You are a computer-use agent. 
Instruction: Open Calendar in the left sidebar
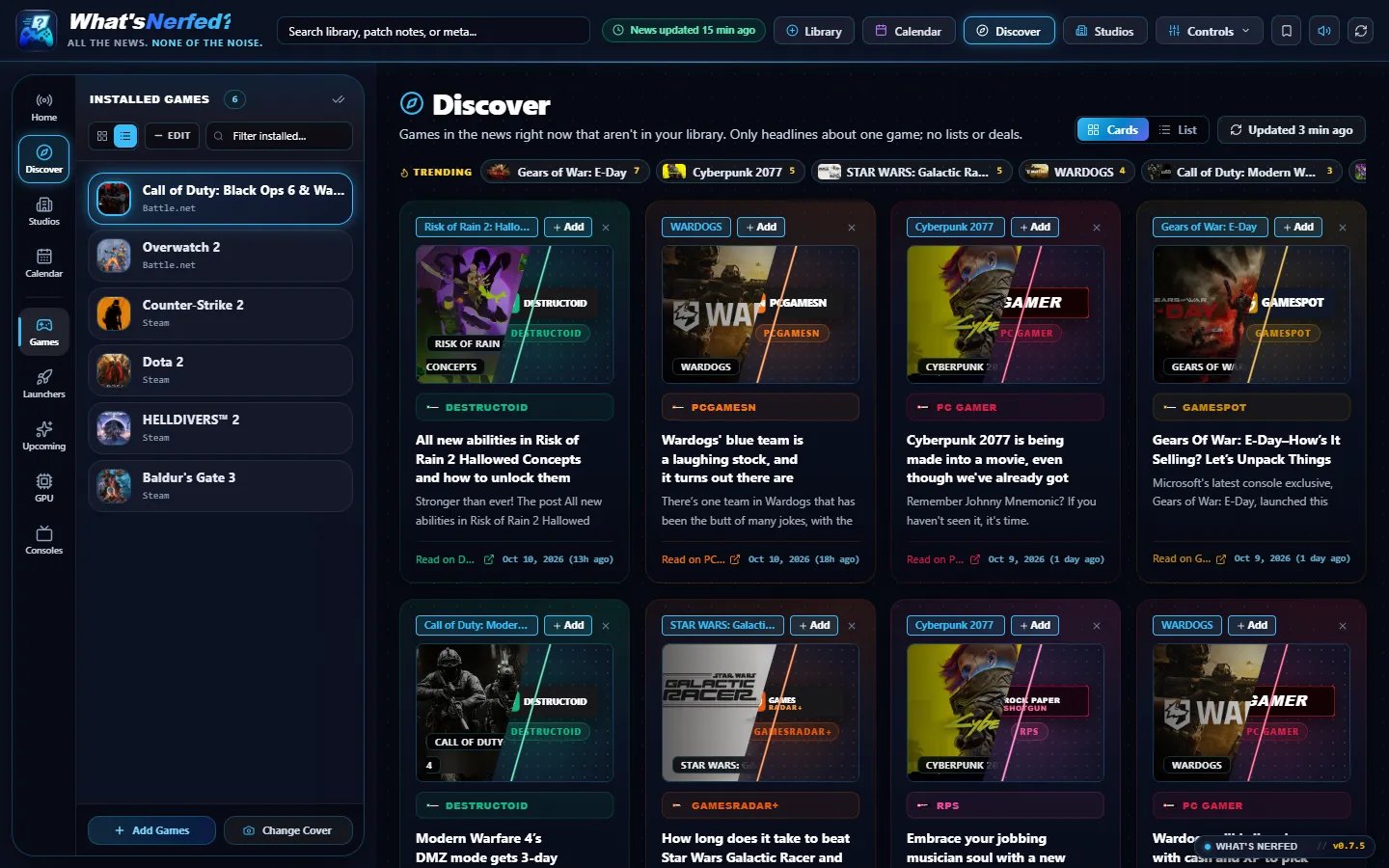(x=43, y=262)
